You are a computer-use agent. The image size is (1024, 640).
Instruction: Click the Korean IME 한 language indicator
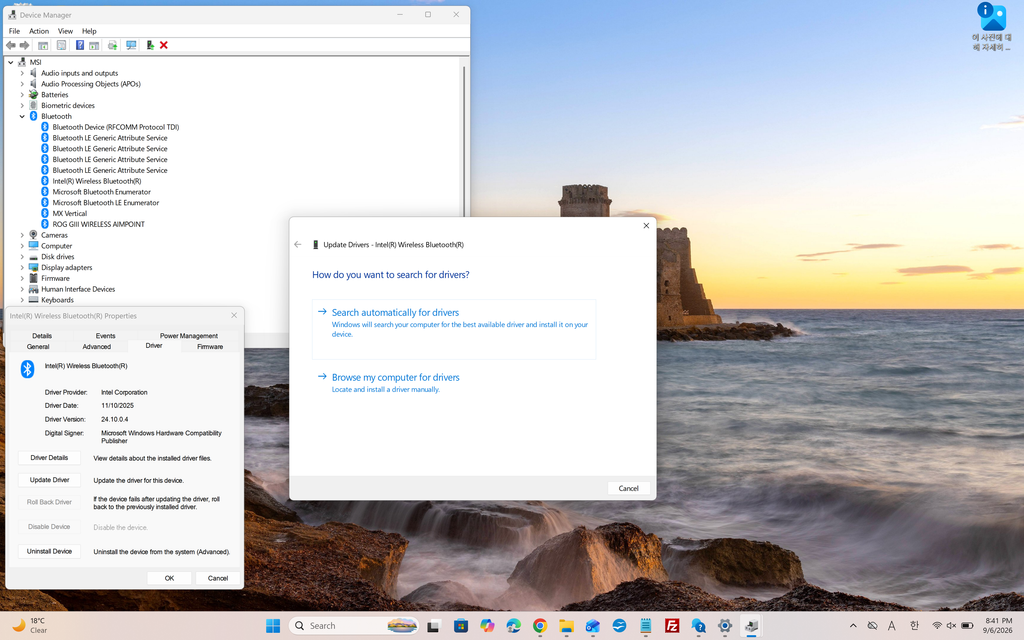point(914,626)
